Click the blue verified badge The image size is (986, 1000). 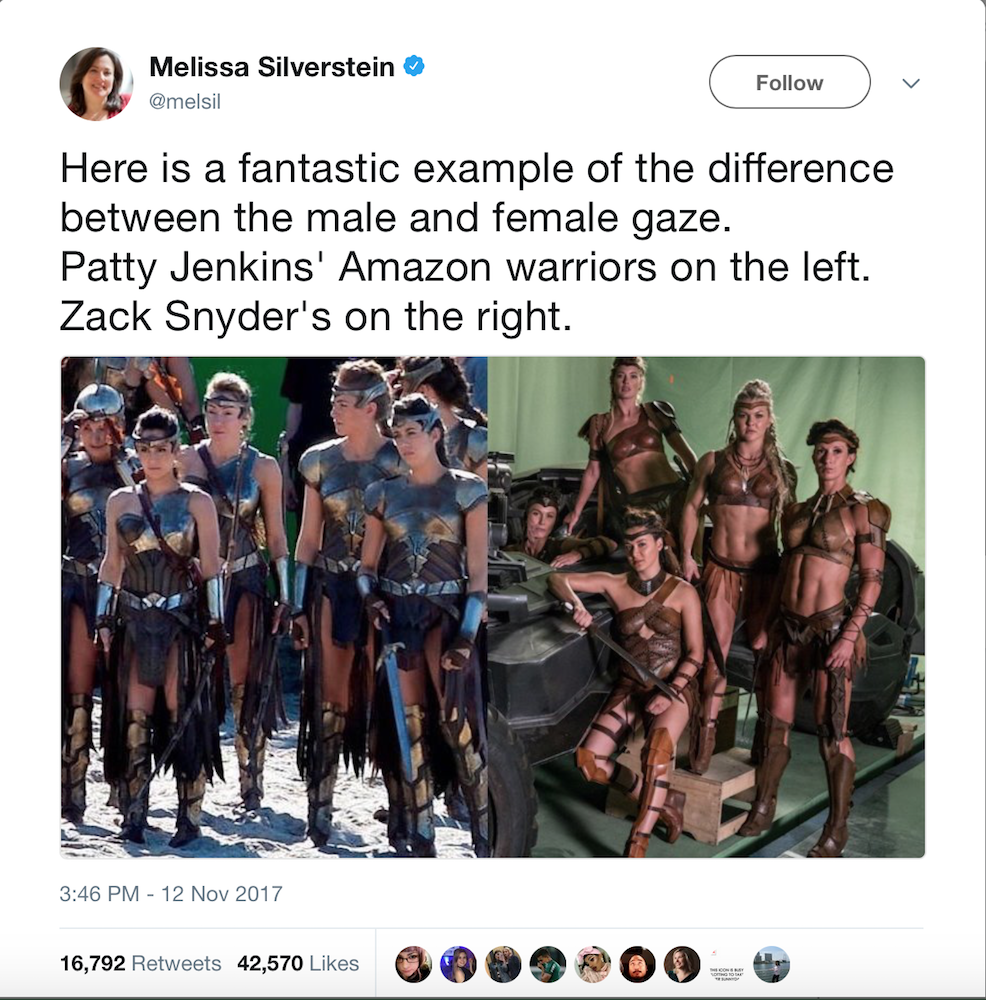[x=415, y=66]
